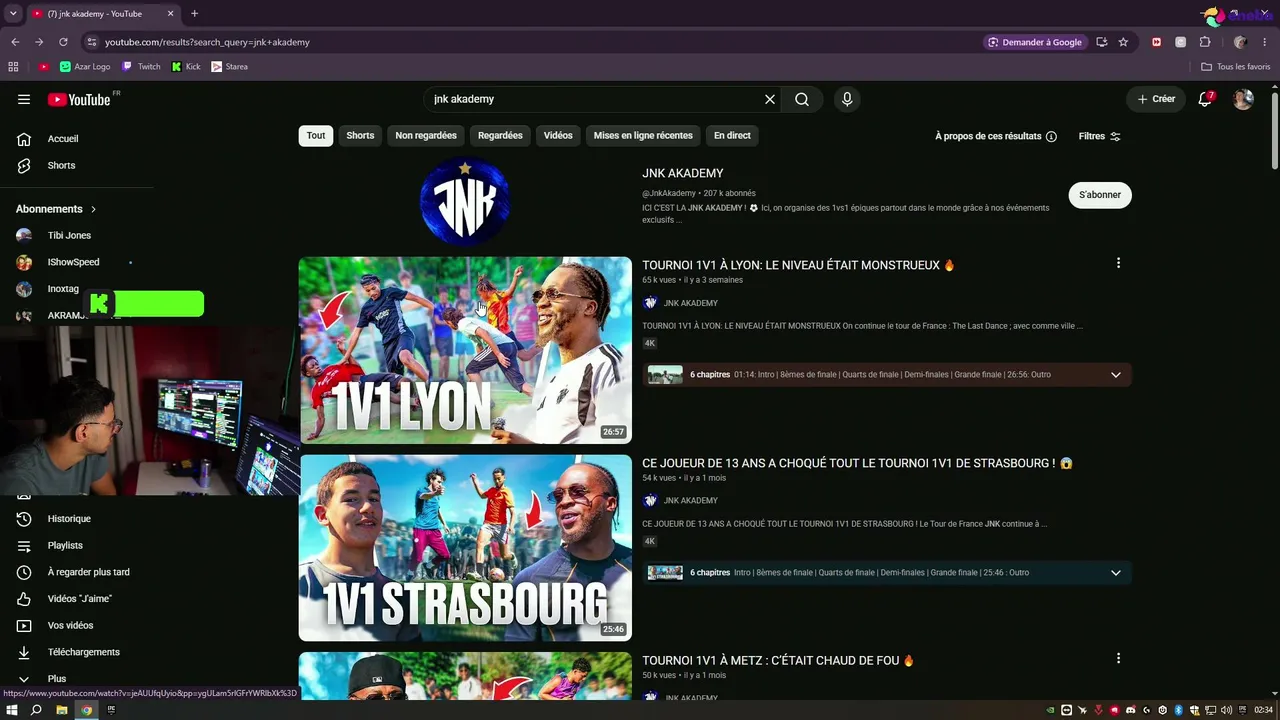
Task: Open the TOURNOI 1V1 À LYON video title
Action: (x=799, y=265)
